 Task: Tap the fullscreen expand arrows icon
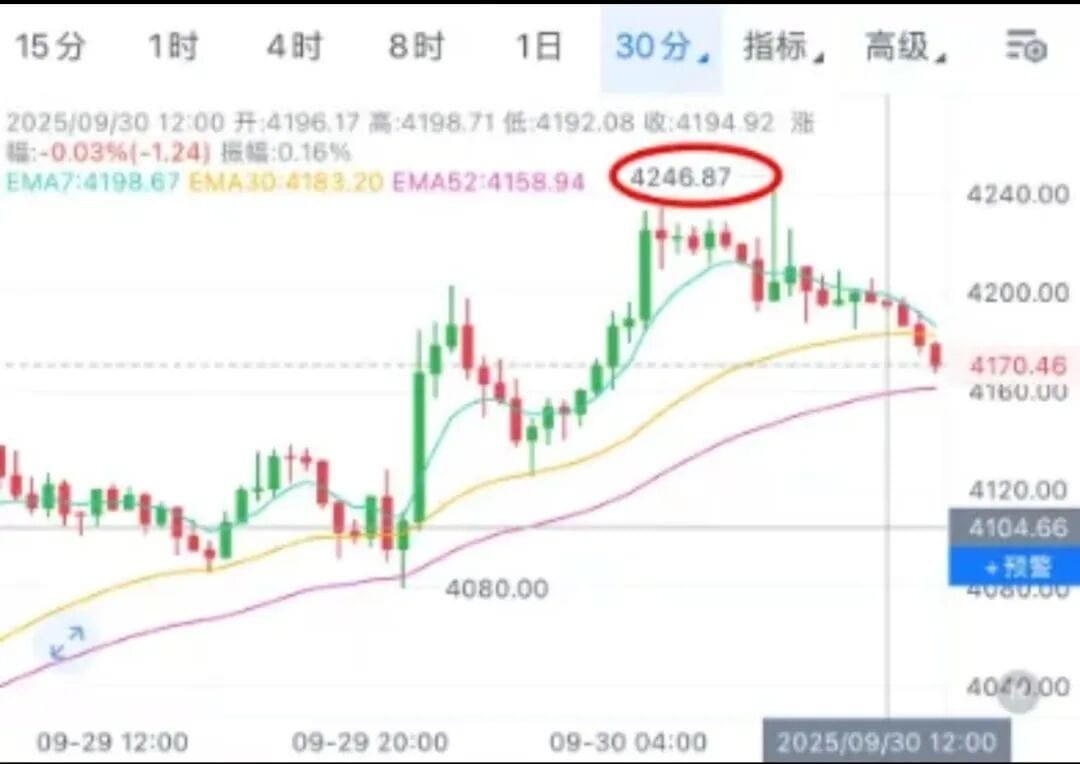tap(68, 643)
